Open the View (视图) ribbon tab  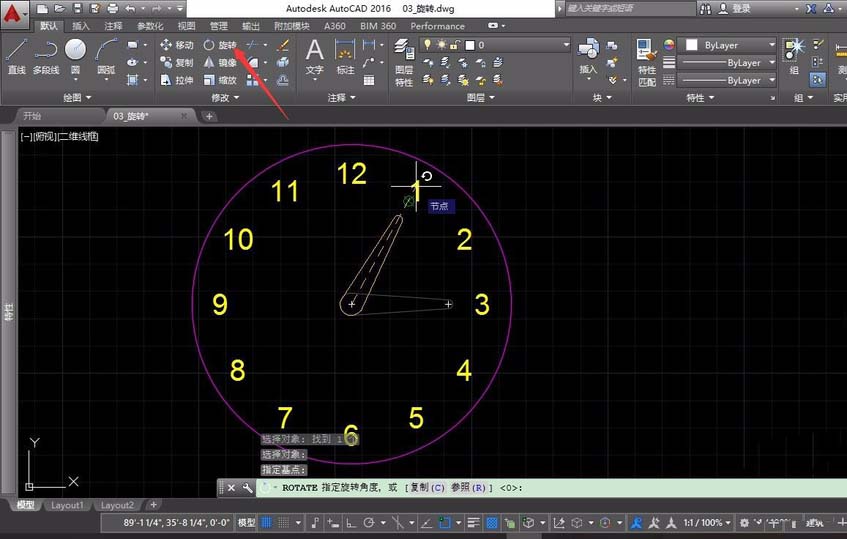pyautogui.click(x=186, y=26)
